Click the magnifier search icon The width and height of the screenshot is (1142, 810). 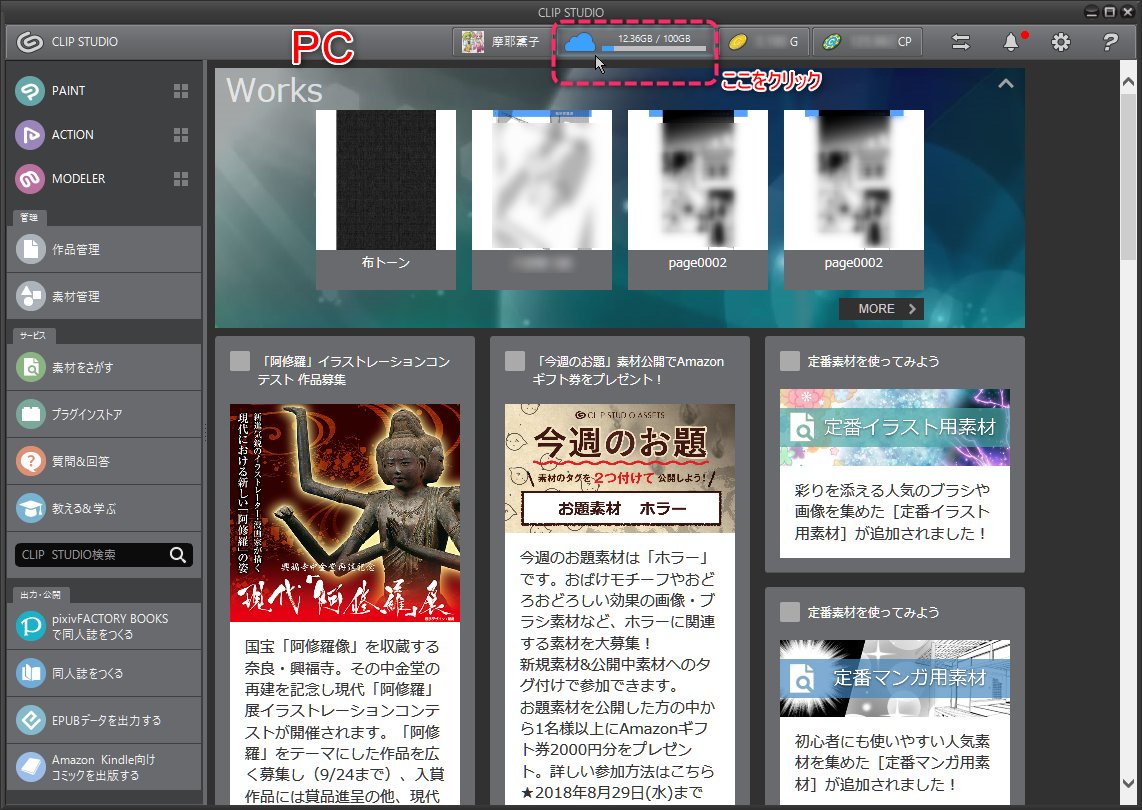[178, 554]
